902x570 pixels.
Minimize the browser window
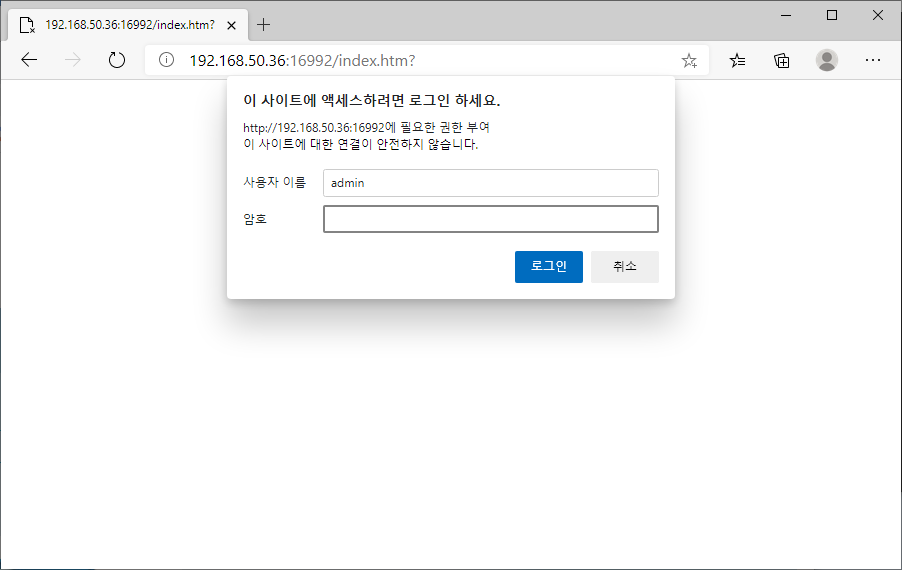coord(786,16)
